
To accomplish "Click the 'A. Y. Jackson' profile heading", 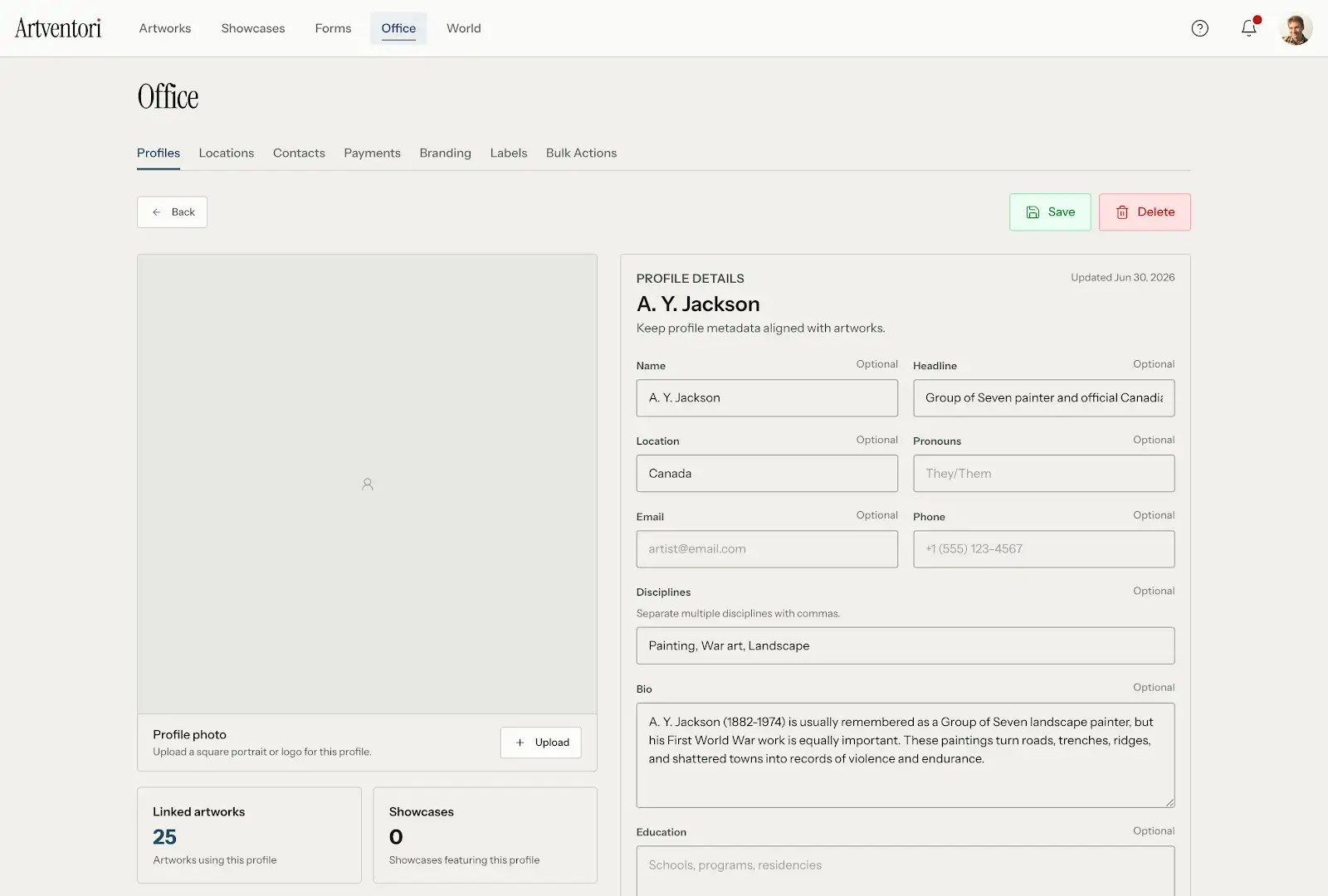I will [698, 304].
